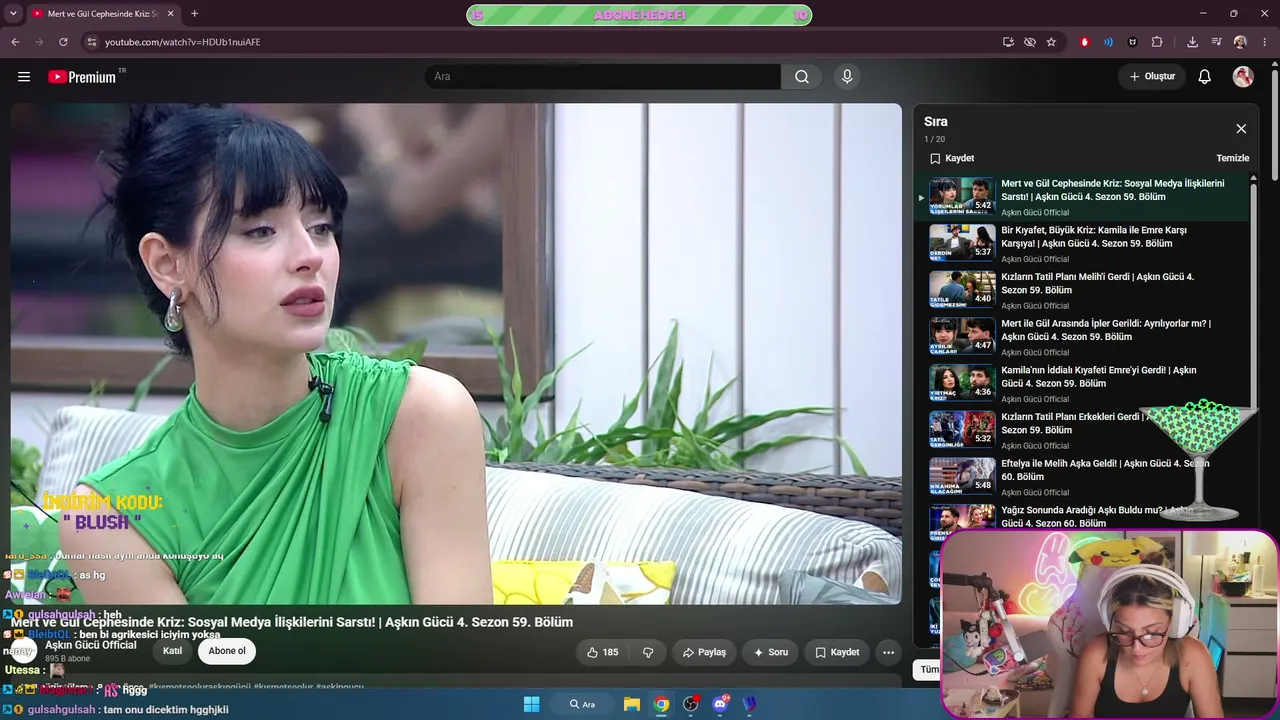Open more actions for the video
The image size is (1280, 720).
click(888, 652)
